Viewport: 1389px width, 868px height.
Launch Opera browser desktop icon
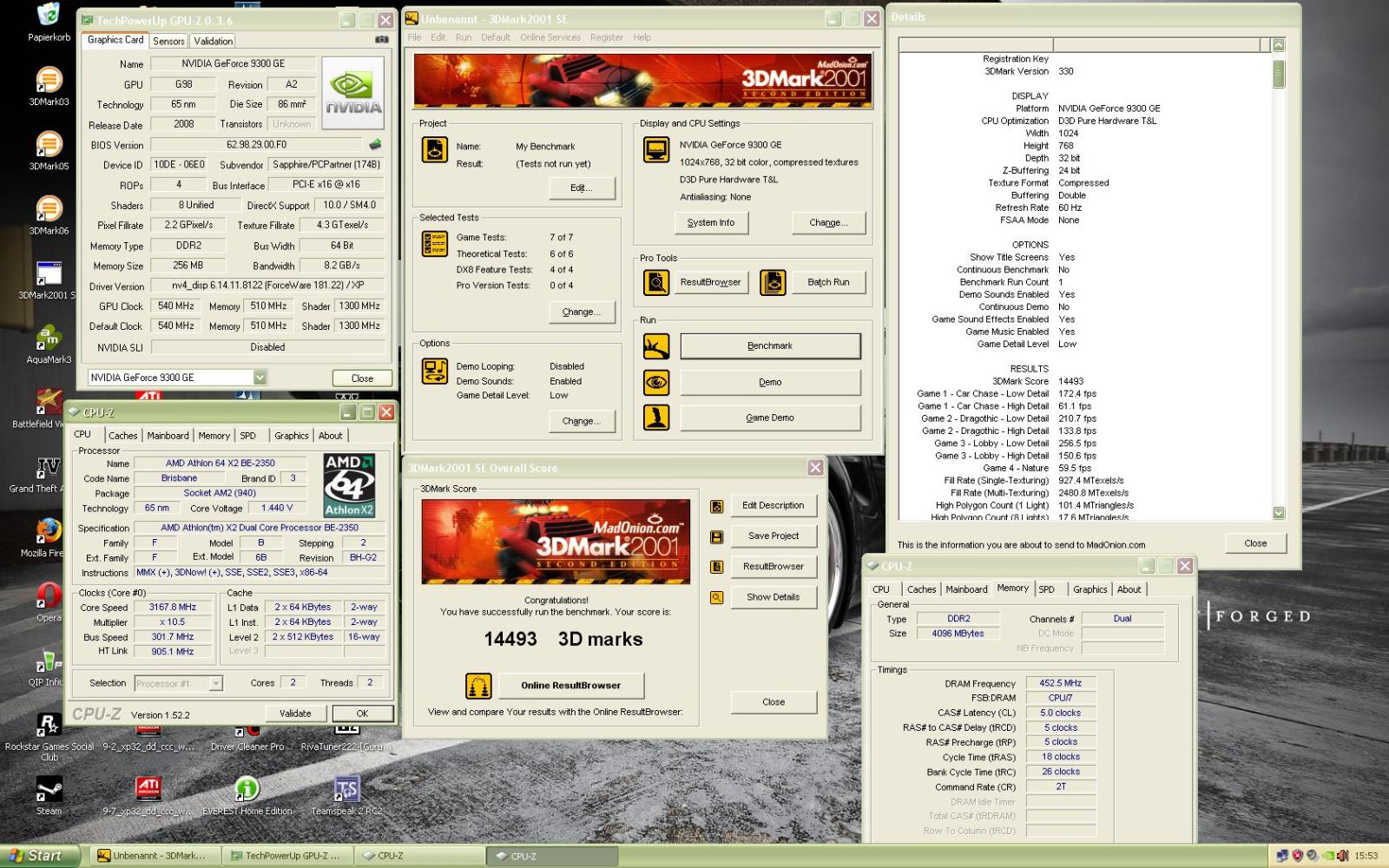49,595
